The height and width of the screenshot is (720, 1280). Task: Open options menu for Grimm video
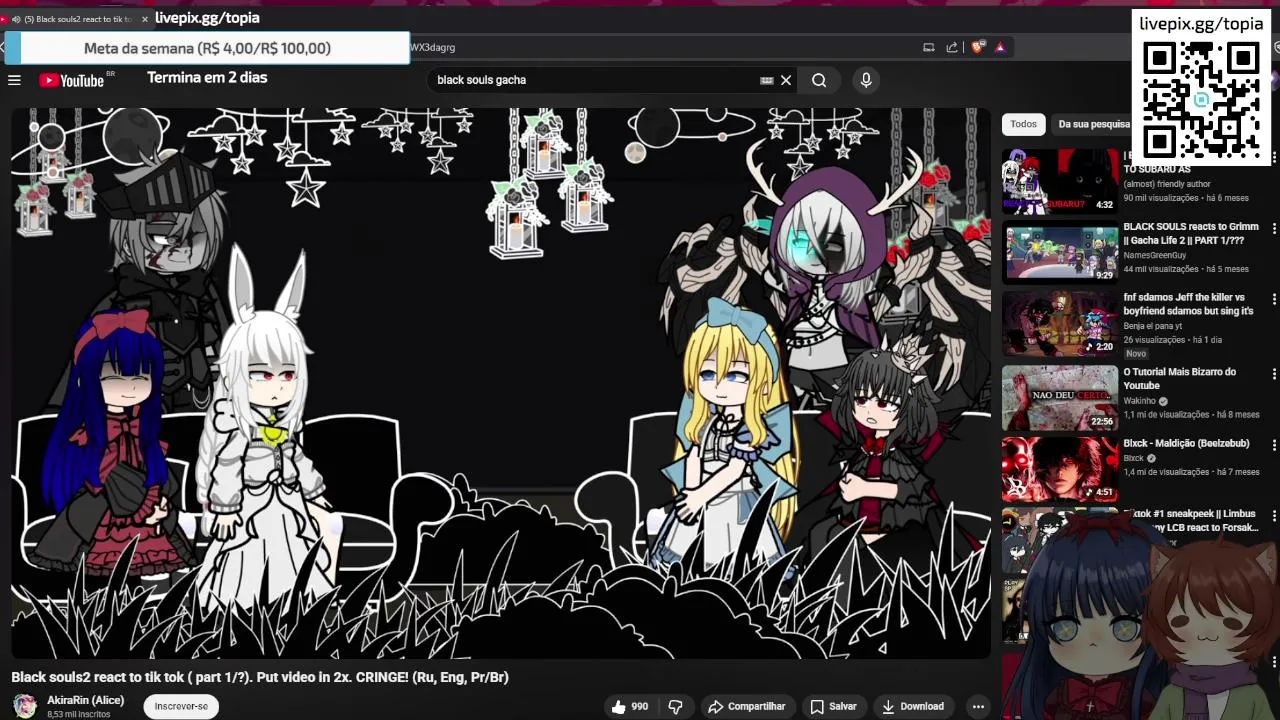tap(1274, 229)
